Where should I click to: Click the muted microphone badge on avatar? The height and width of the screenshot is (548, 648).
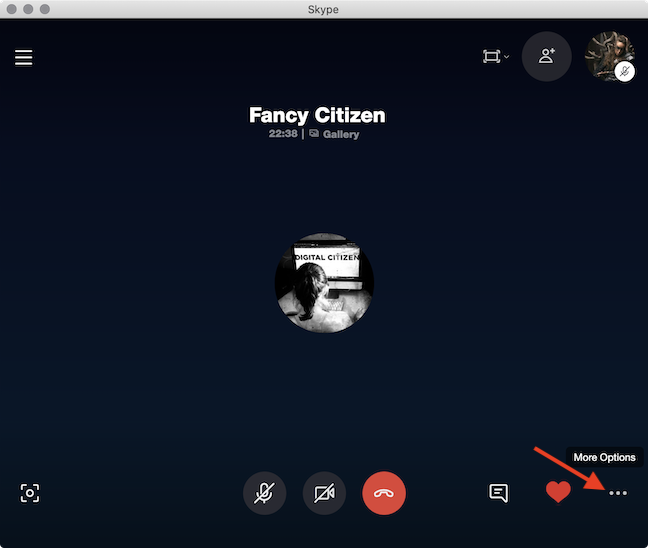[624, 71]
